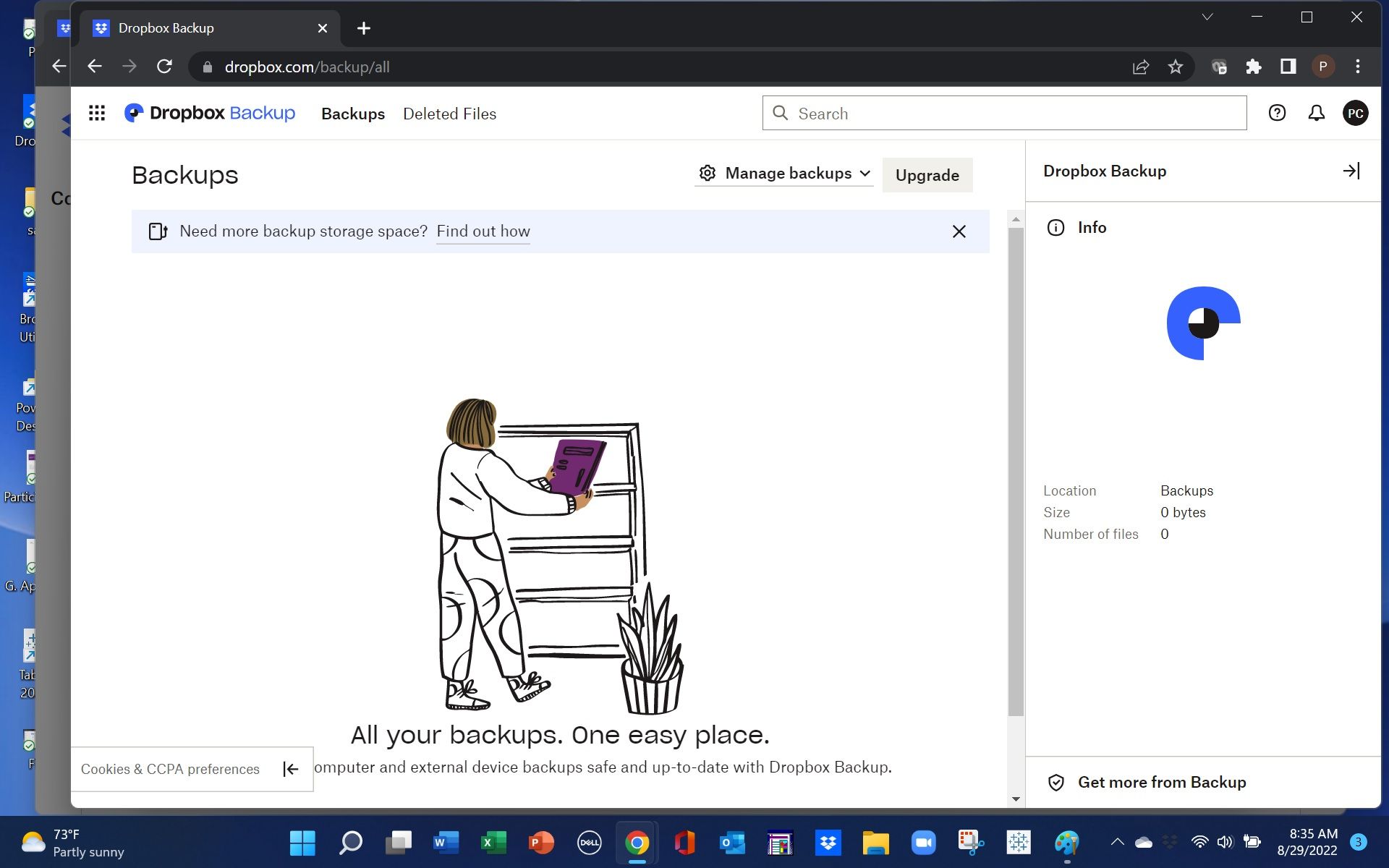Select the '0 bytes' size value
Screen dimensions: 1389x868
pos(1183,513)
